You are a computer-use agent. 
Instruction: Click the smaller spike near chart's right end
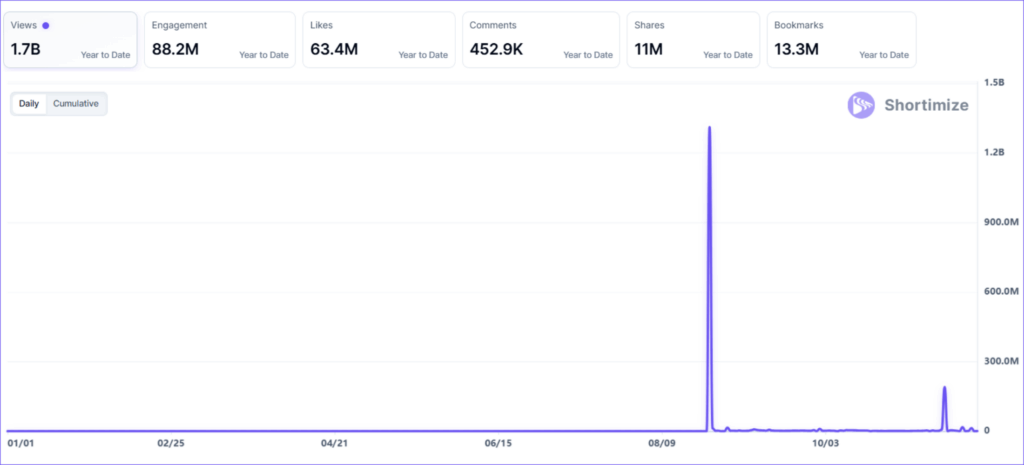click(x=944, y=388)
